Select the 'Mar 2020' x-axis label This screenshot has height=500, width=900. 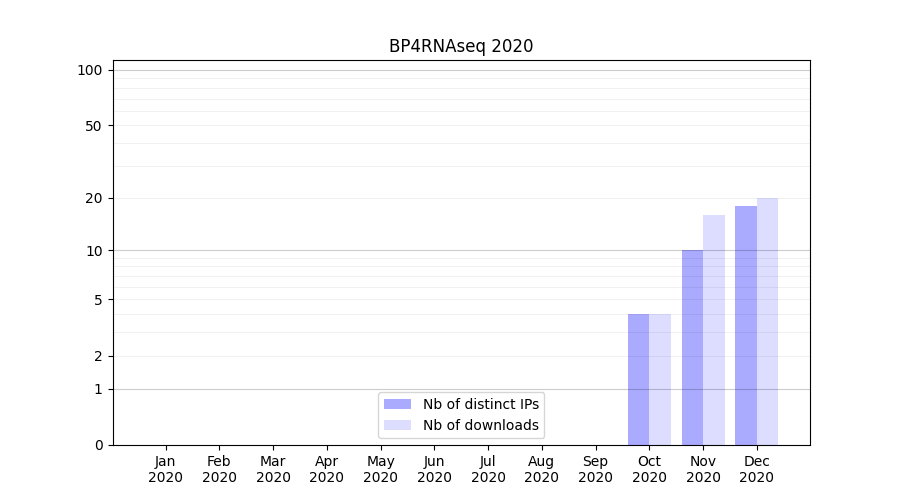(273, 469)
